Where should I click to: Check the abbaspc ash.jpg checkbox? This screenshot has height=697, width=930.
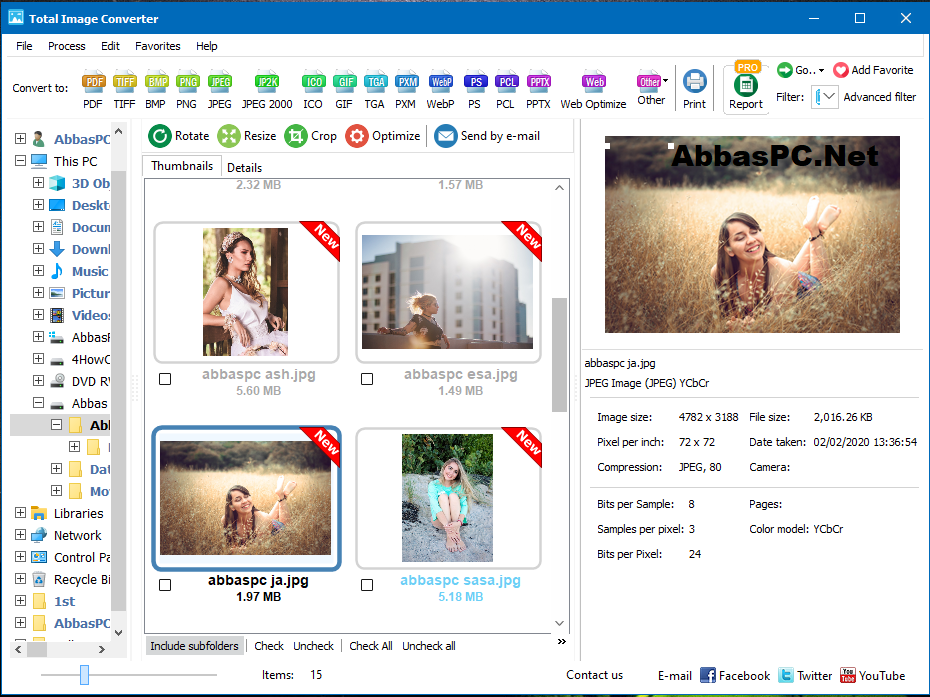pos(165,379)
